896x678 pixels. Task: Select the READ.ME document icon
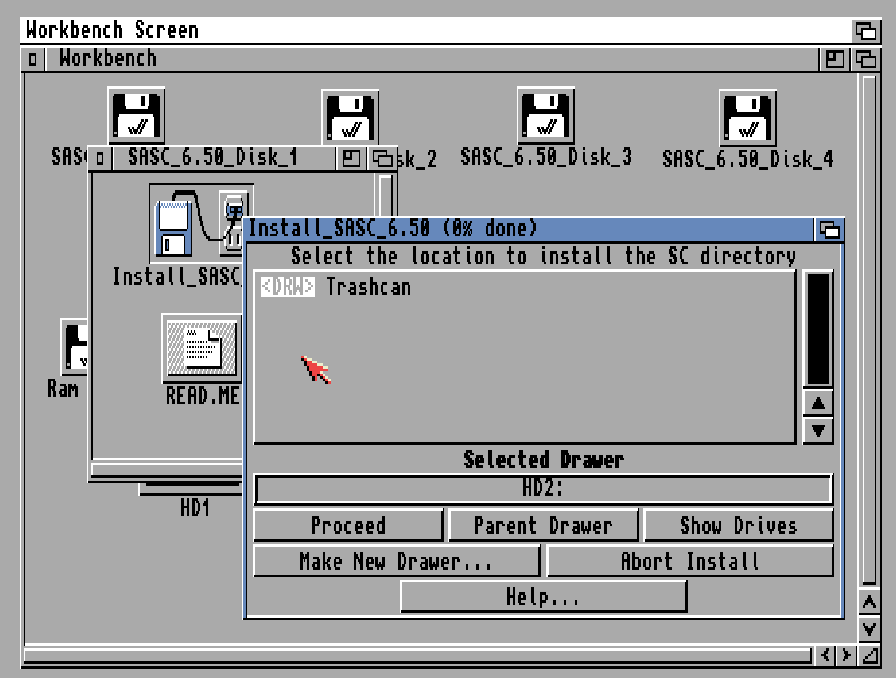tap(202, 348)
